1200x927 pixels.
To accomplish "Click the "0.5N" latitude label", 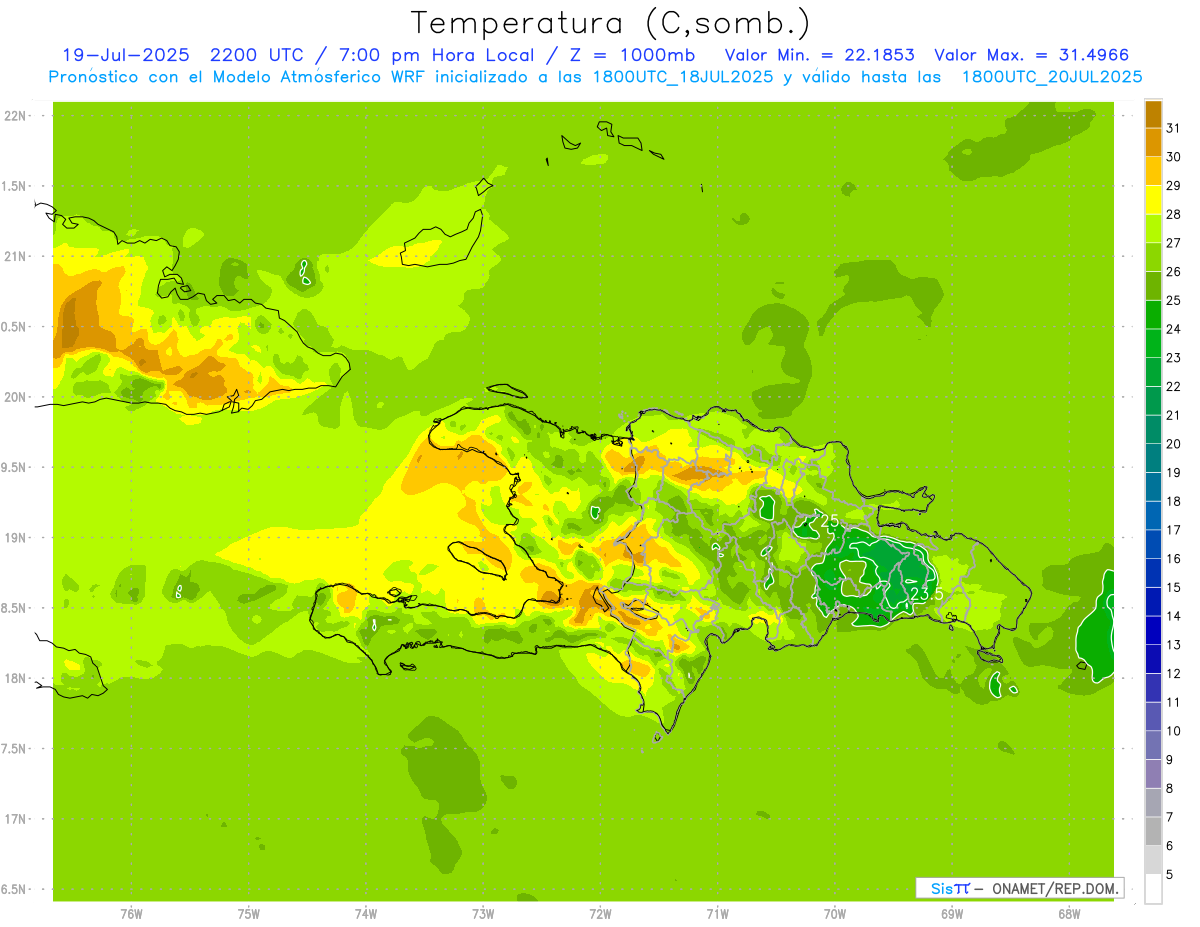I will (15, 327).
